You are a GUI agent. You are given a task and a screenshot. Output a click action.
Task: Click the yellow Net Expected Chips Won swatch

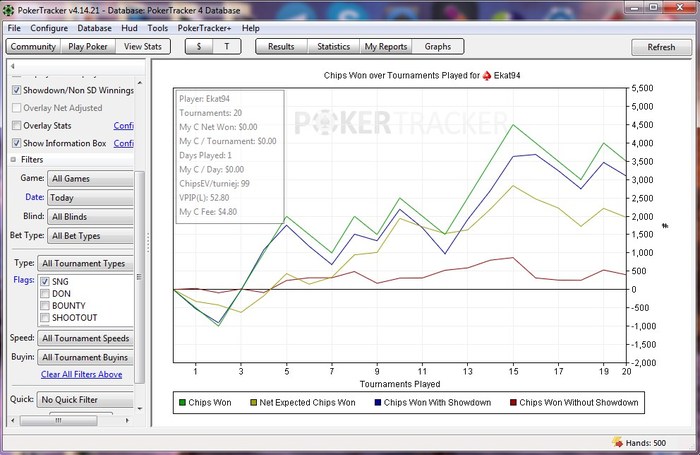(x=253, y=402)
